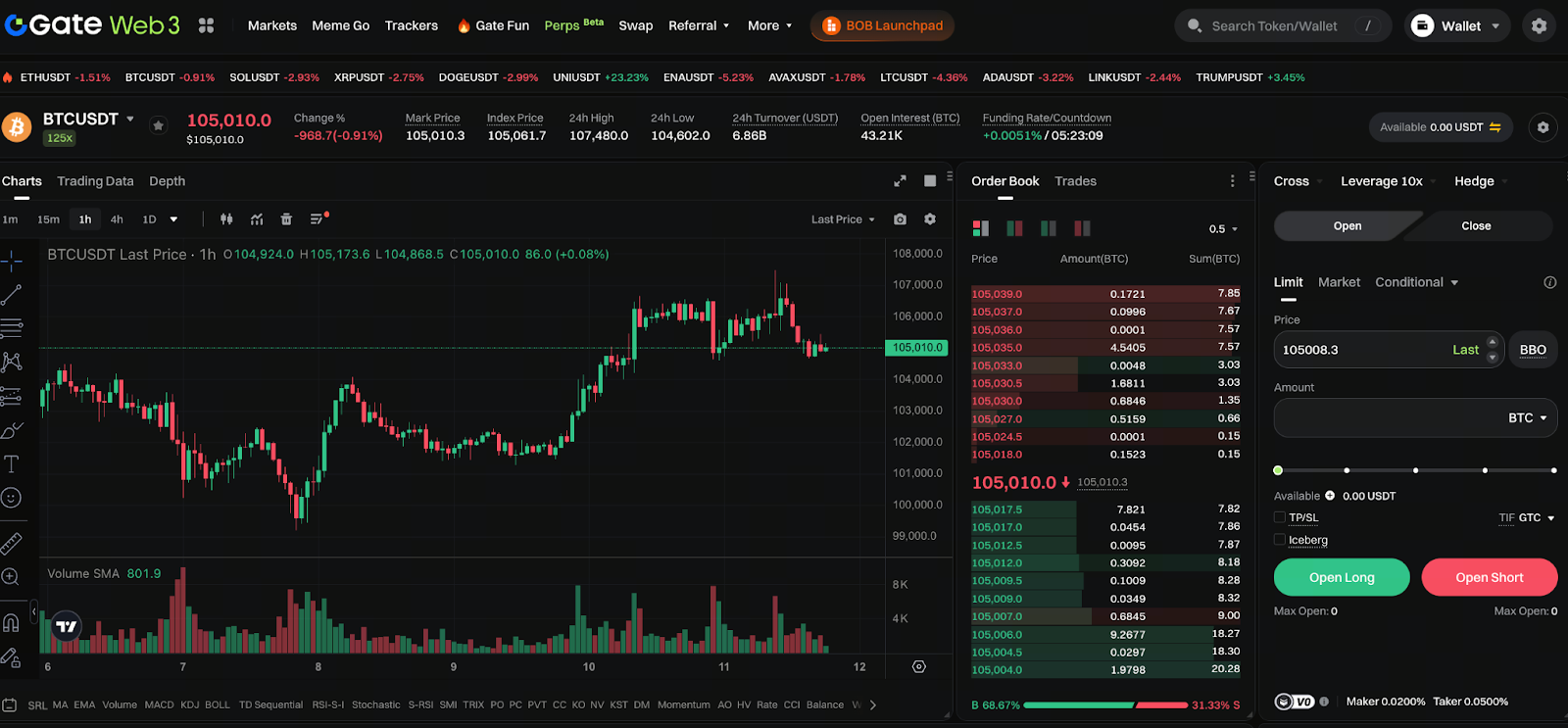The height and width of the screenshot is (728, 1568).
Task: Open the Hedge position mode dropdown
Action: [x=1481, y=181]
